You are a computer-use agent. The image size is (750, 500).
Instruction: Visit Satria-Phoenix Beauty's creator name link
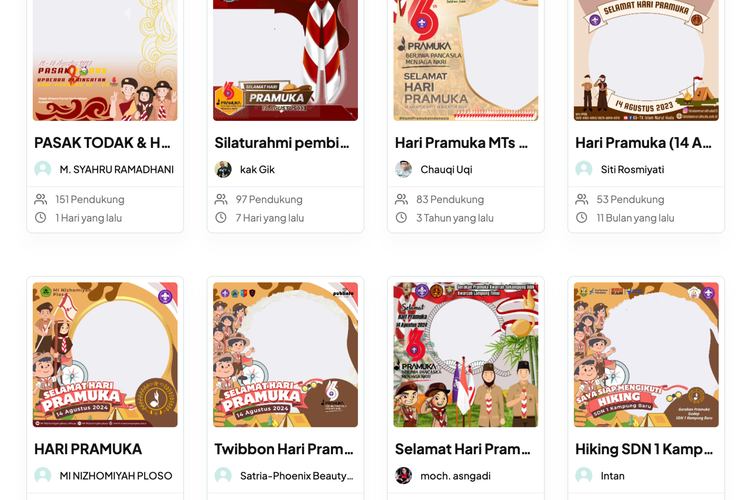tap(297, 476)
